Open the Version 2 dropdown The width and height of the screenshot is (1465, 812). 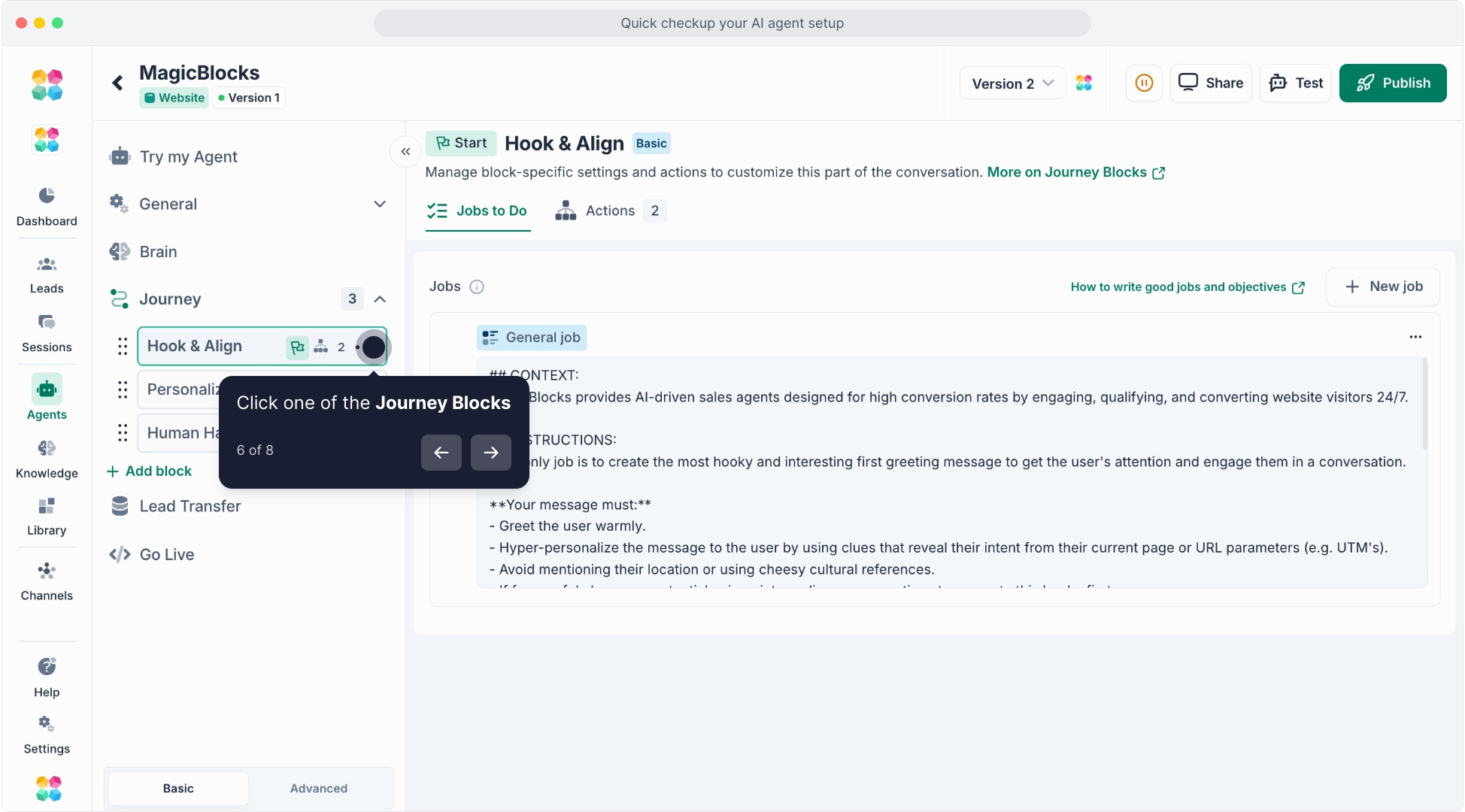(1012, 83)
